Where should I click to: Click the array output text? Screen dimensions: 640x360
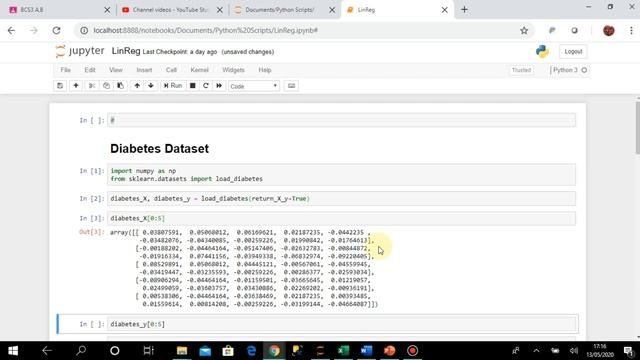(x=244, y=268)
